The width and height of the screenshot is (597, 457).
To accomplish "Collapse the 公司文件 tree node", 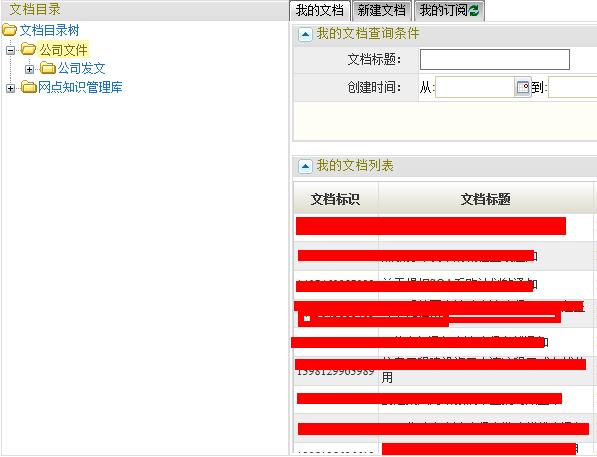I will (x=11, y=50).
